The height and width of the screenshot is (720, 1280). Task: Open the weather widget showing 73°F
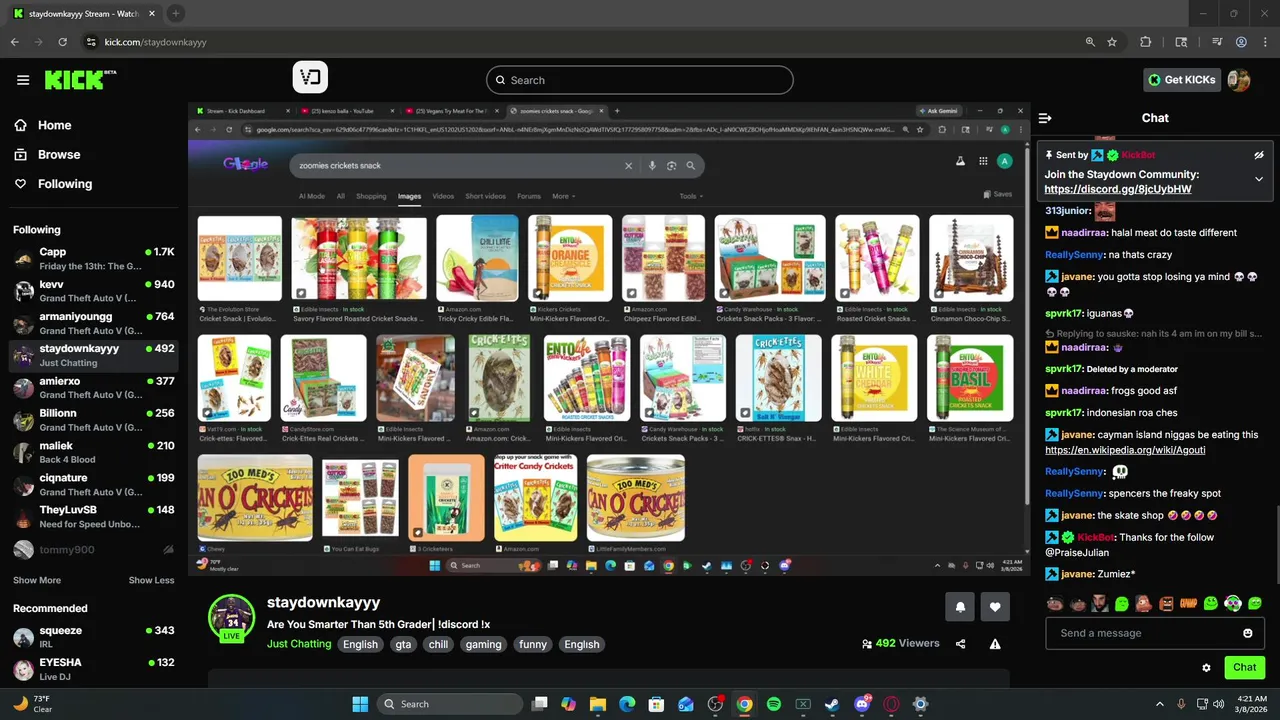pos(32,704)
